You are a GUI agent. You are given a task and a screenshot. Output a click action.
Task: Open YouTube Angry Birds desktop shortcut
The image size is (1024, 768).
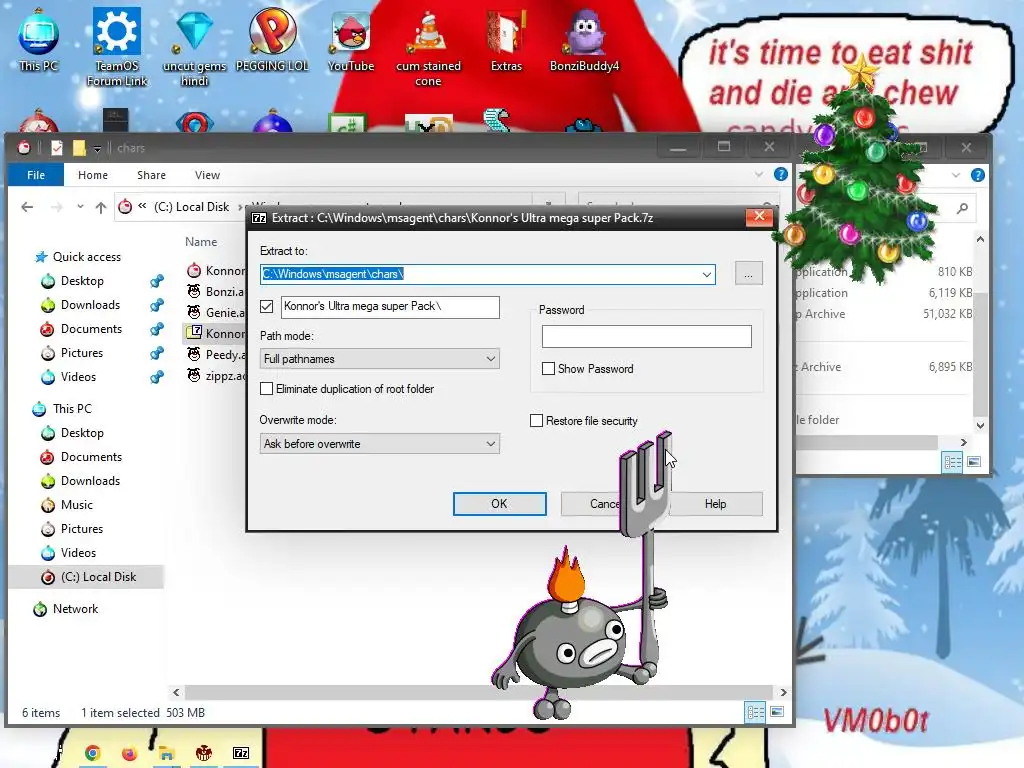[x=351, y=39]
